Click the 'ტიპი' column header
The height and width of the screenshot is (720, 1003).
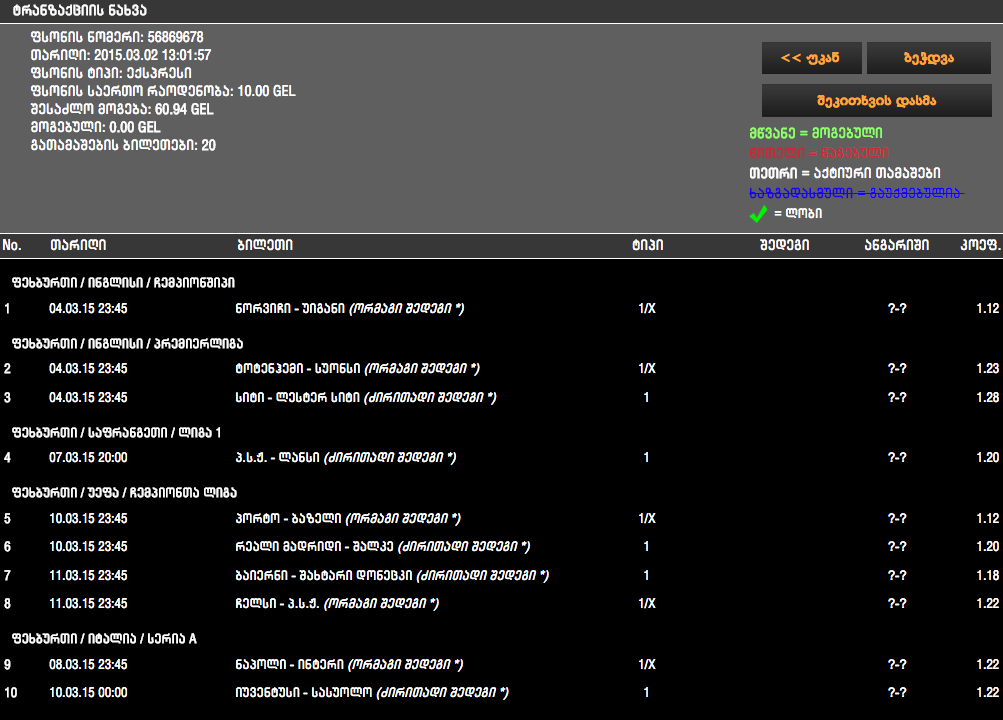[x=647, y=245]
